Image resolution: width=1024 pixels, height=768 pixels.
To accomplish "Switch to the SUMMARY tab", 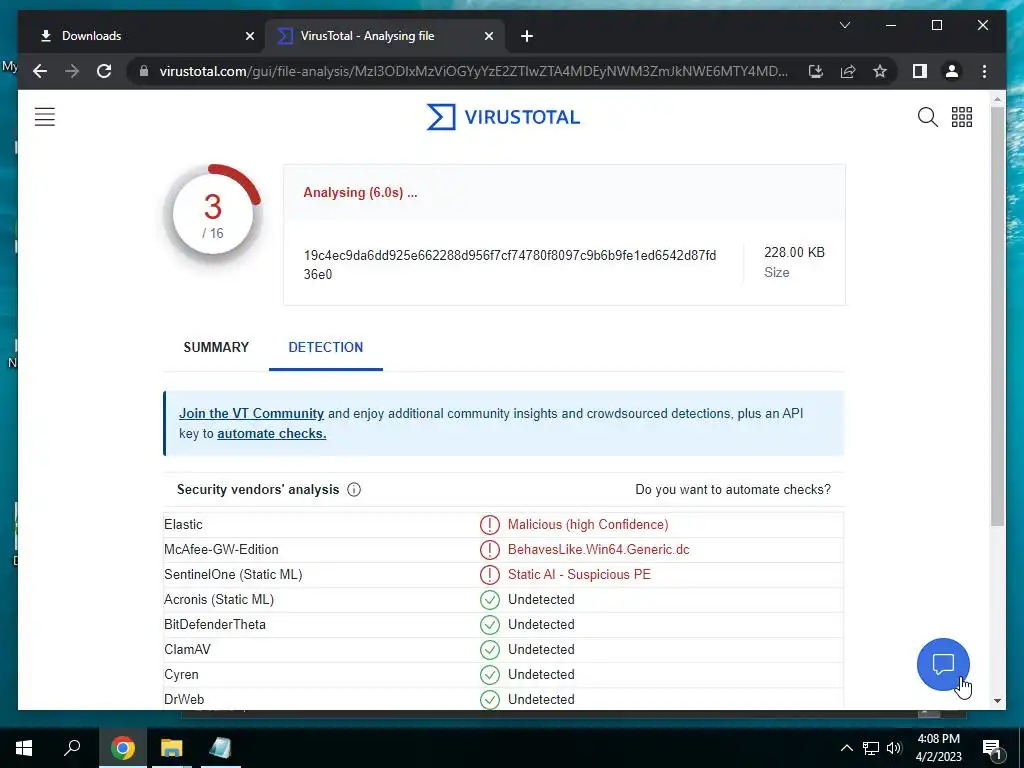I will [216, 347].
